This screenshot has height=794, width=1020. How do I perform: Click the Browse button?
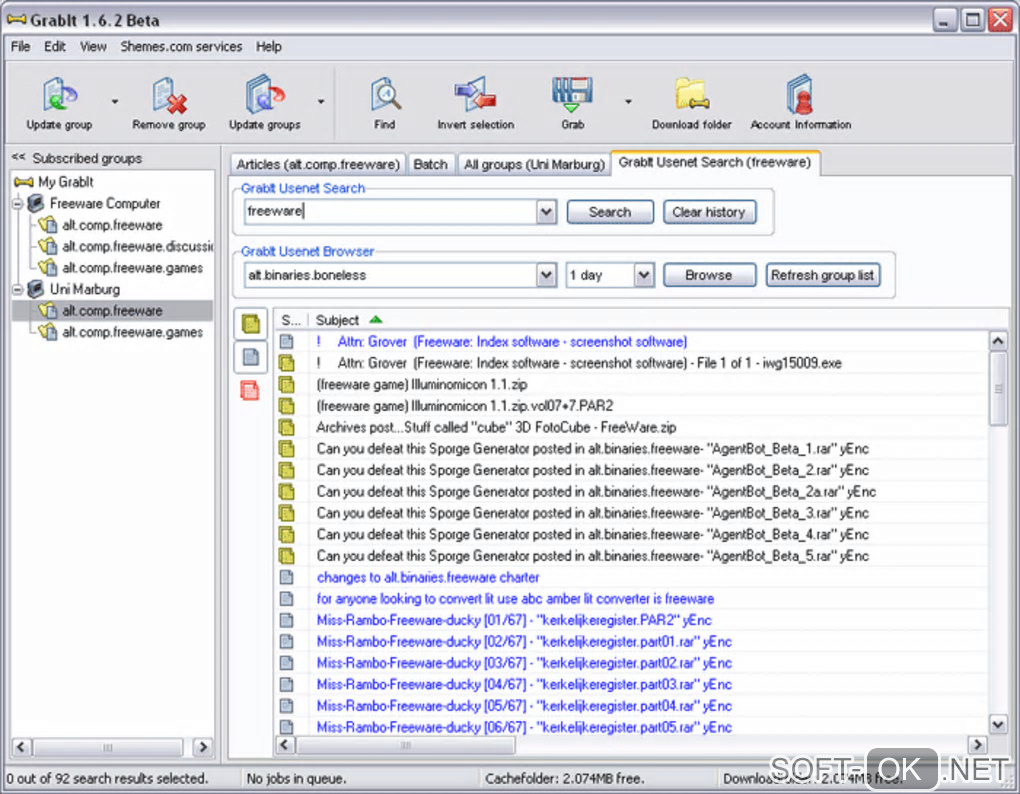[709, 275]
